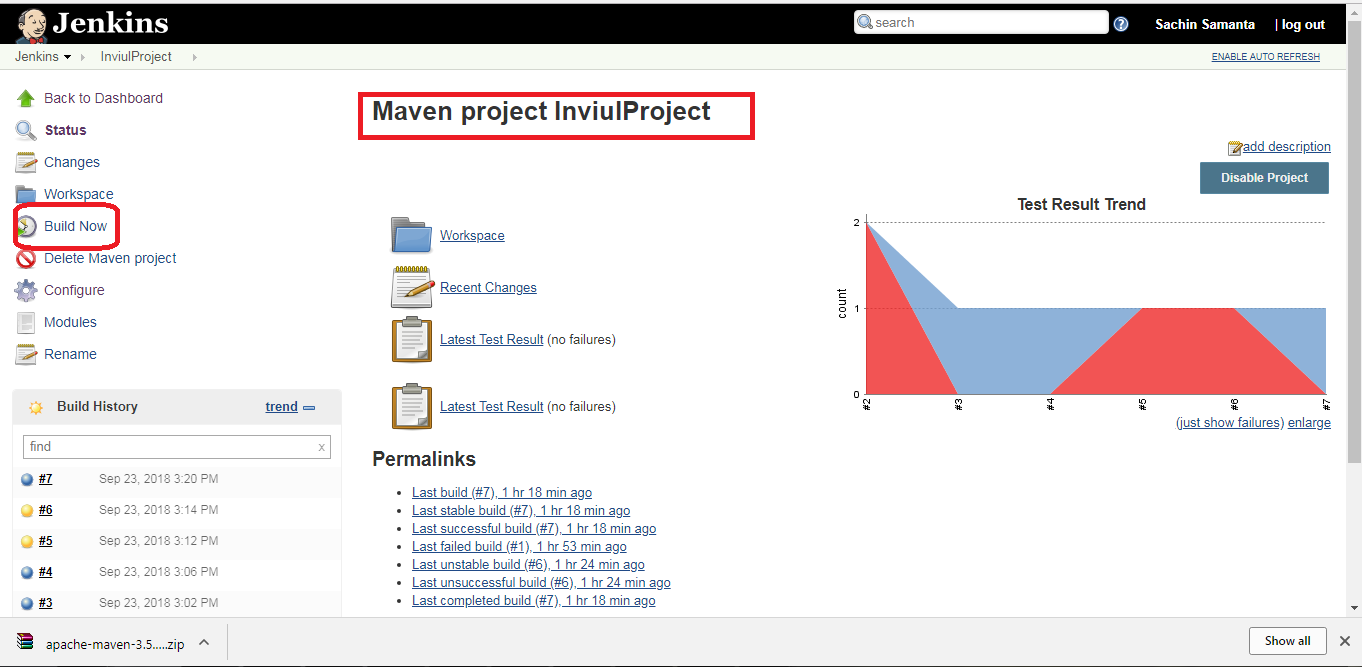
Task: Click the Configure gear icon
Action: pyautogui.click(x=26, y=290)
